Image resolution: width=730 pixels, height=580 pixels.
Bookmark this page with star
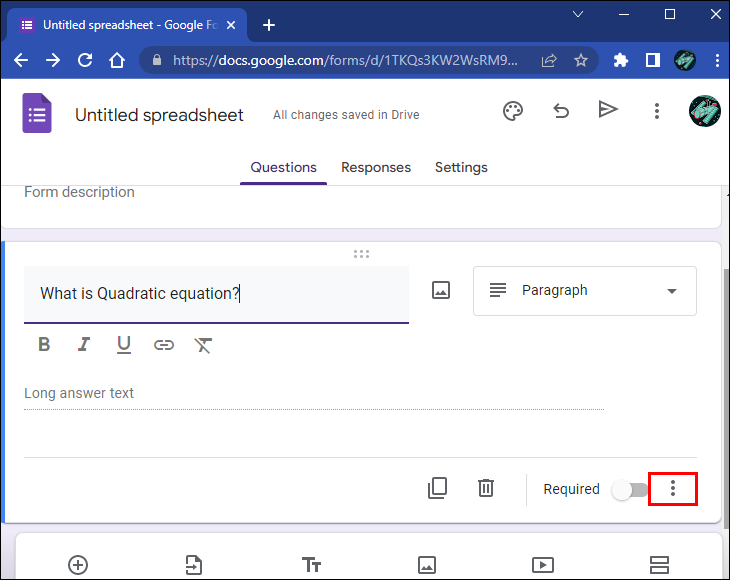[581, 60]
